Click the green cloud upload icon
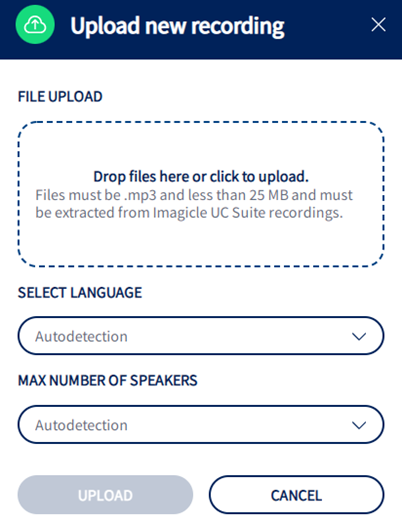Image resolution: width=402 pixels, height=522 pixels. (35, 25)
